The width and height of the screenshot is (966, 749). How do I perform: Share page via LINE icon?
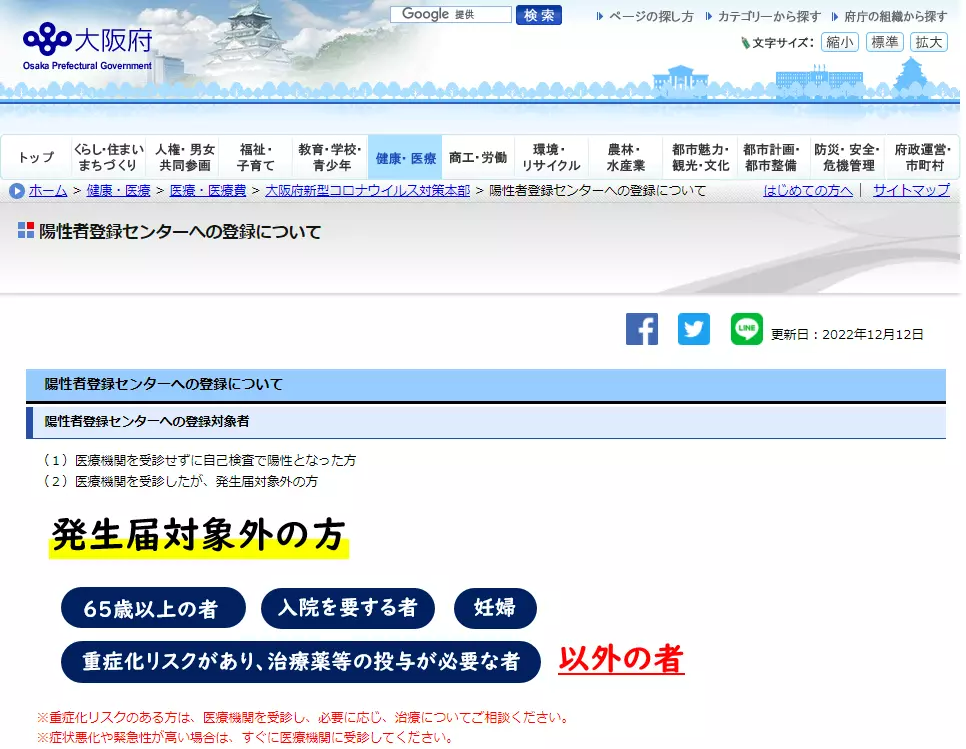[746, 329]
